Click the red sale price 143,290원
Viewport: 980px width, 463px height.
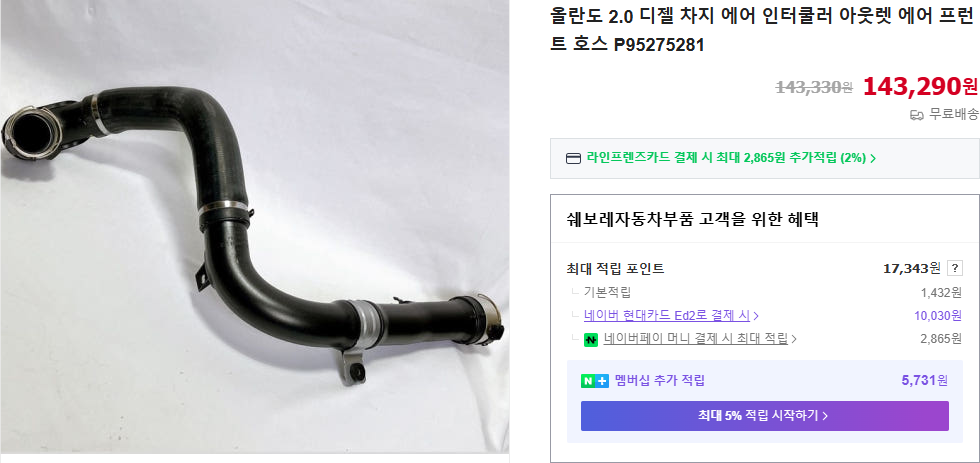tap(920, 86)
